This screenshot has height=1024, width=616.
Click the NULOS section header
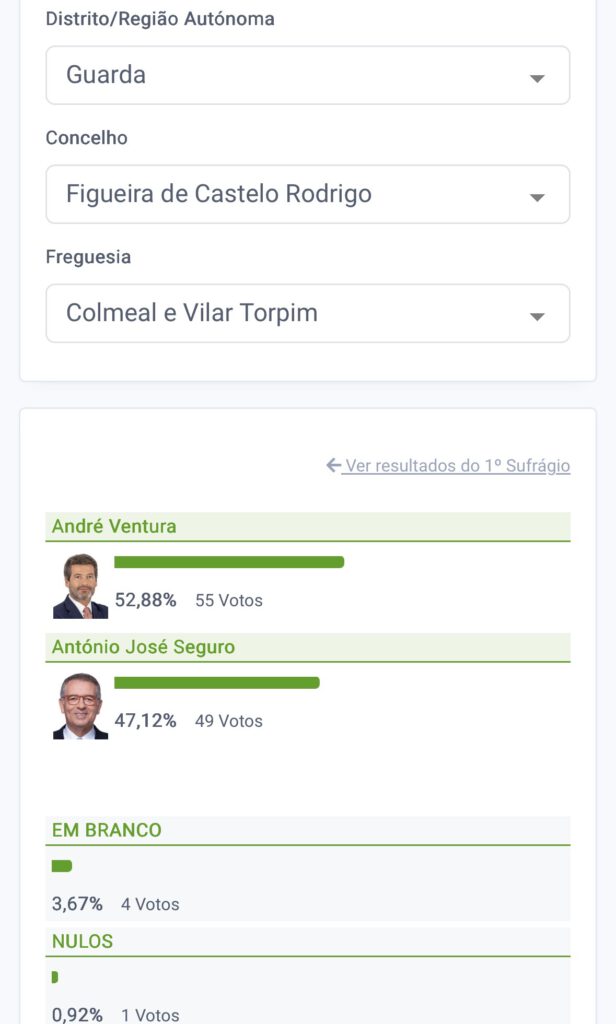pyautogui.click(x=82, y=941)
